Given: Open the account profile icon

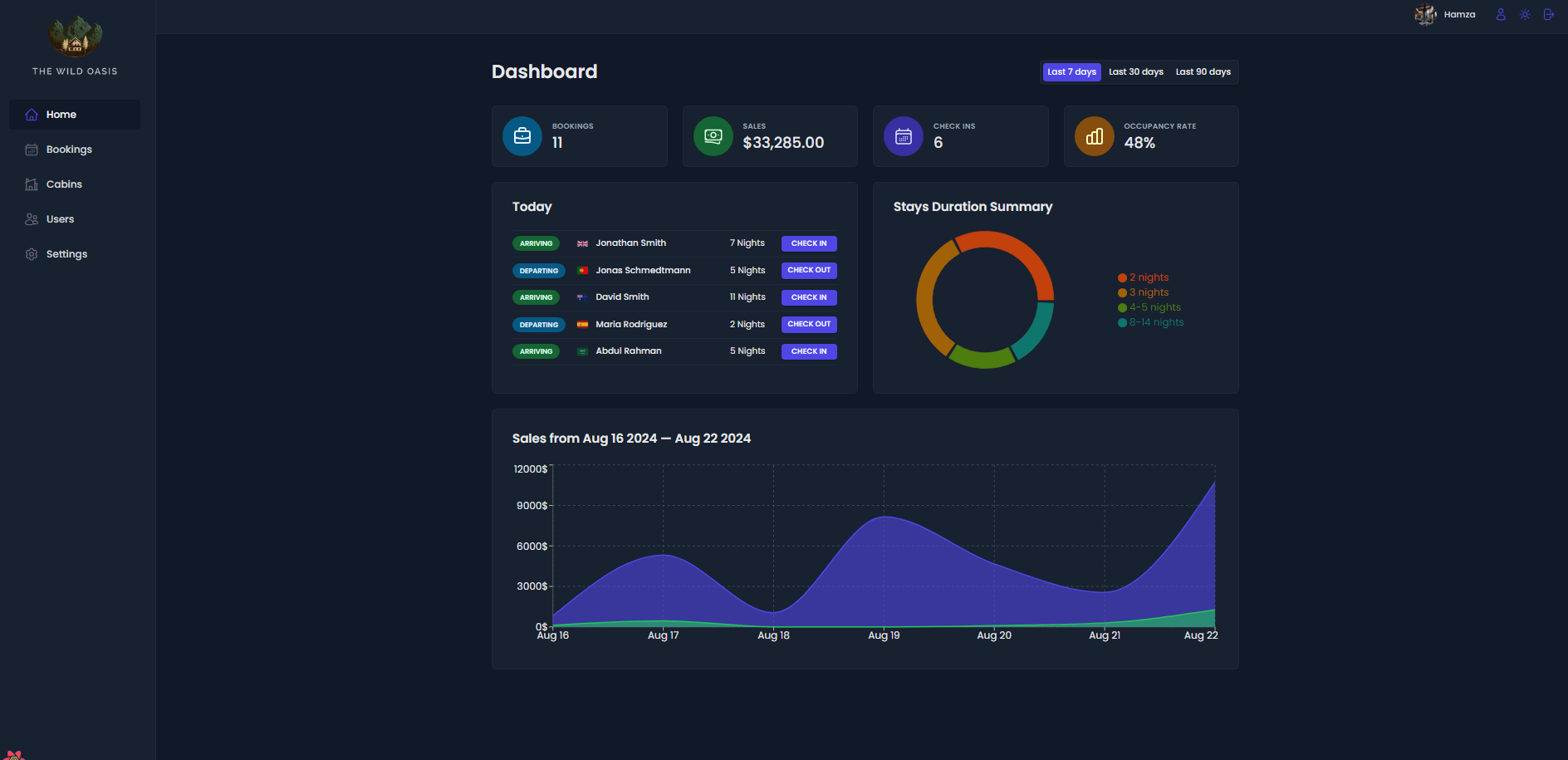Looking at the screenshot, I should coord(1501,14).
